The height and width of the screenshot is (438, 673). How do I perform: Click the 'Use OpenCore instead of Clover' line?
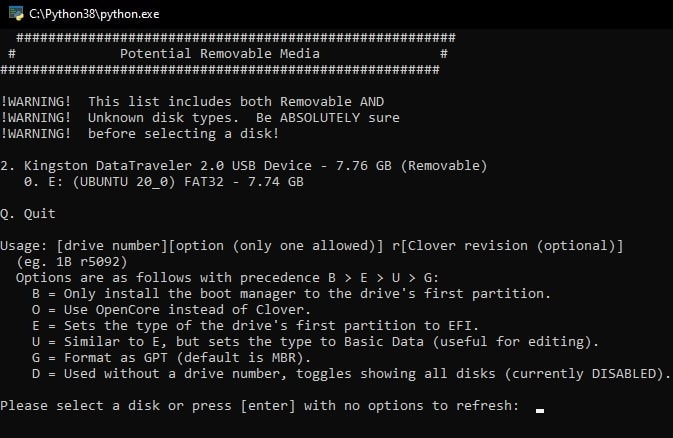[x=171, y=310]
